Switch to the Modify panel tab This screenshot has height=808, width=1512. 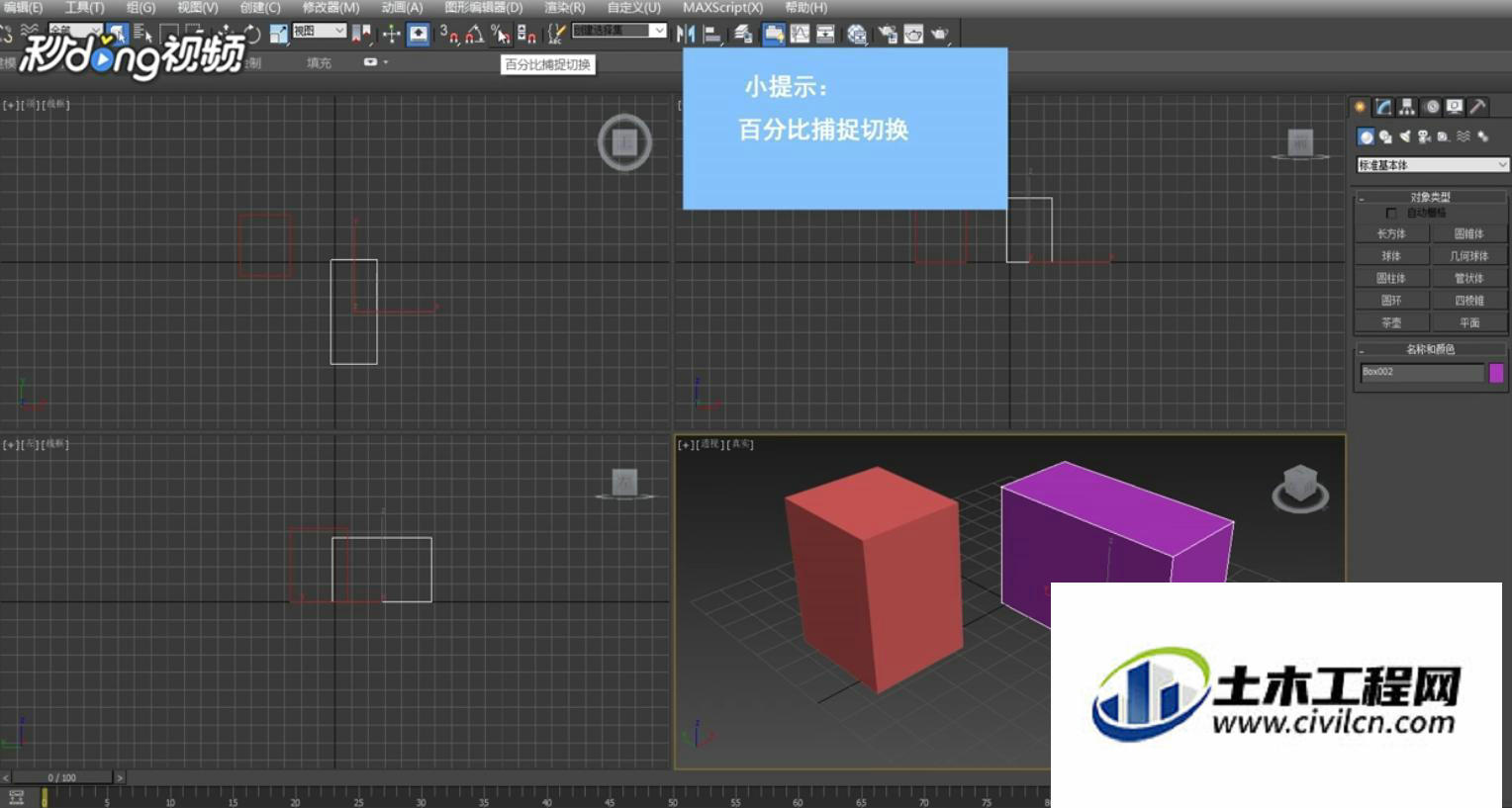[x=1384, y=107]
